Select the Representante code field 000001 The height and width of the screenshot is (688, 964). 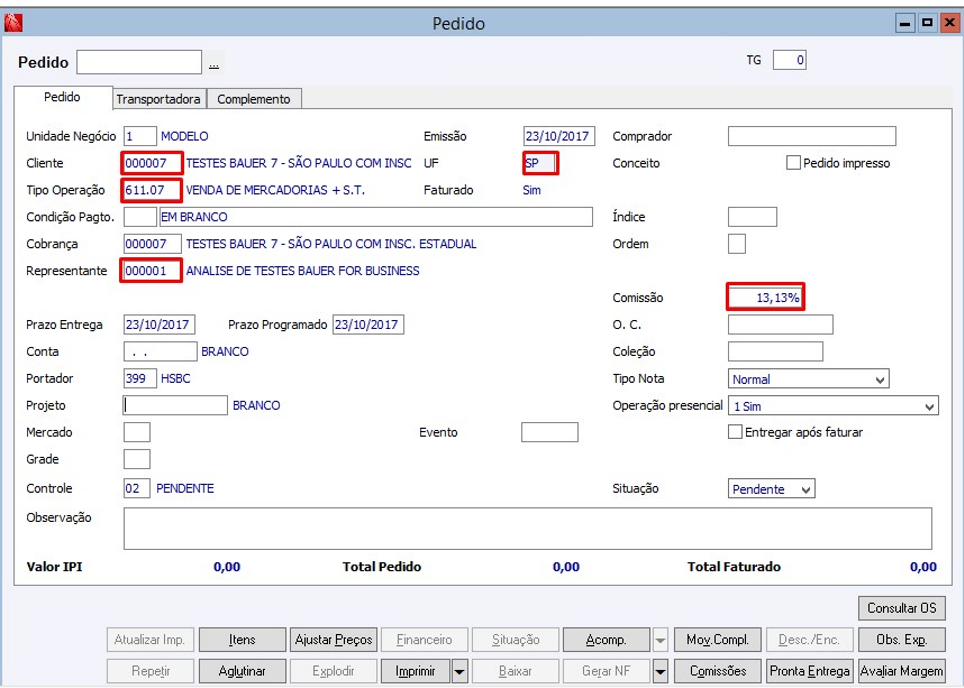pos(151,271)
